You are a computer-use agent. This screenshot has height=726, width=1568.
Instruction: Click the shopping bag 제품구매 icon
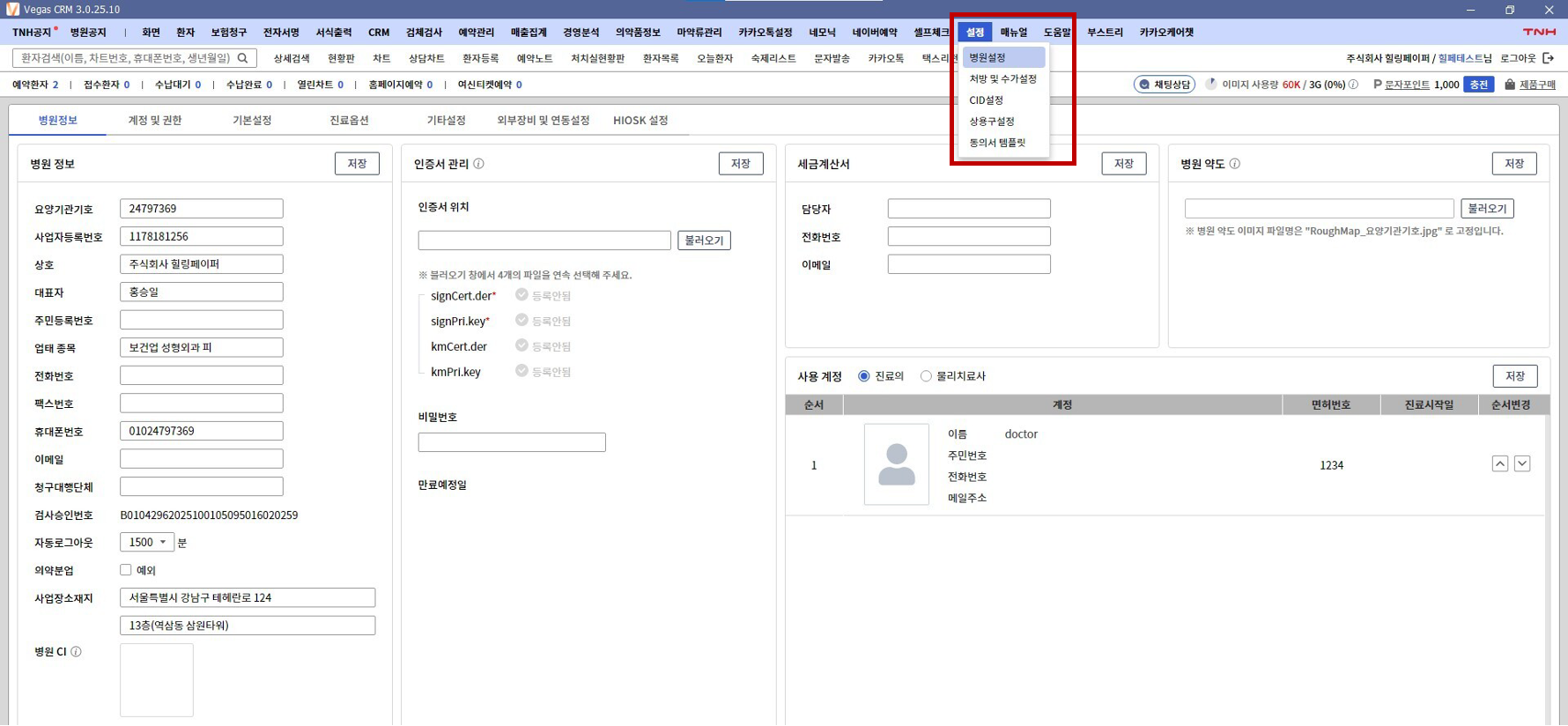coord(1510,85)
